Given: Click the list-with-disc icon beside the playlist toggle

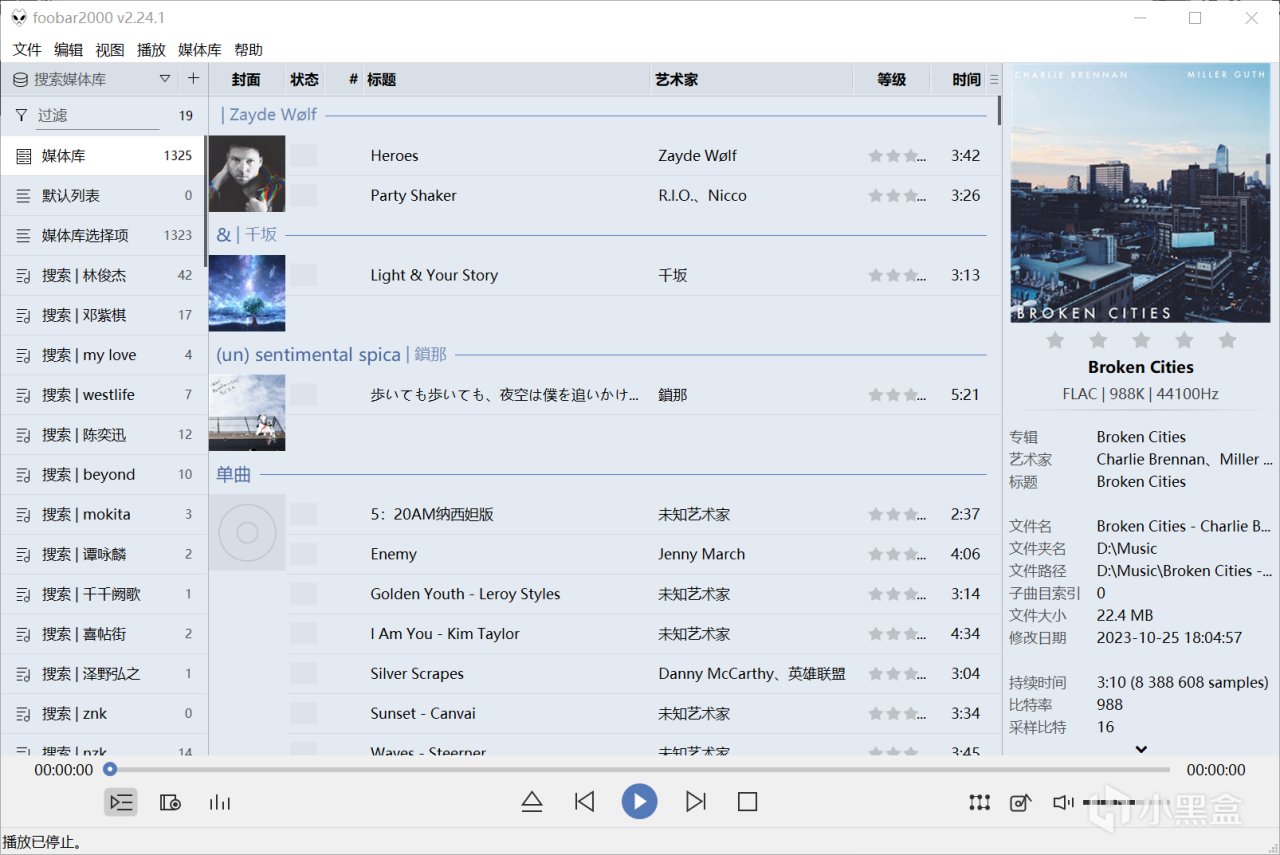Looking at the screenshot, I should click(x=170, y=802).
